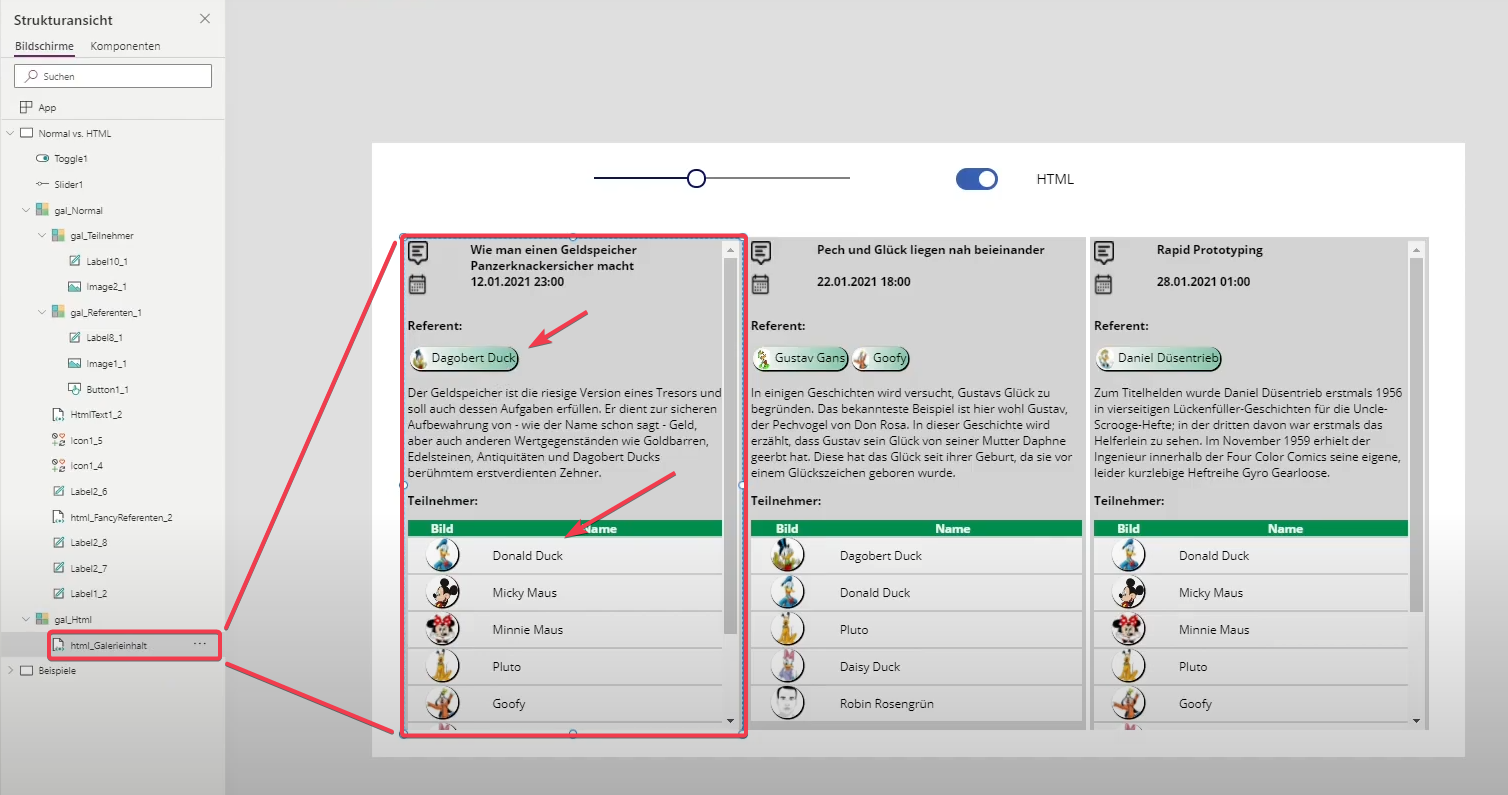1508x795 pixels.
Task: Expand the Beispiele screen node
Action: click(11, 670)
